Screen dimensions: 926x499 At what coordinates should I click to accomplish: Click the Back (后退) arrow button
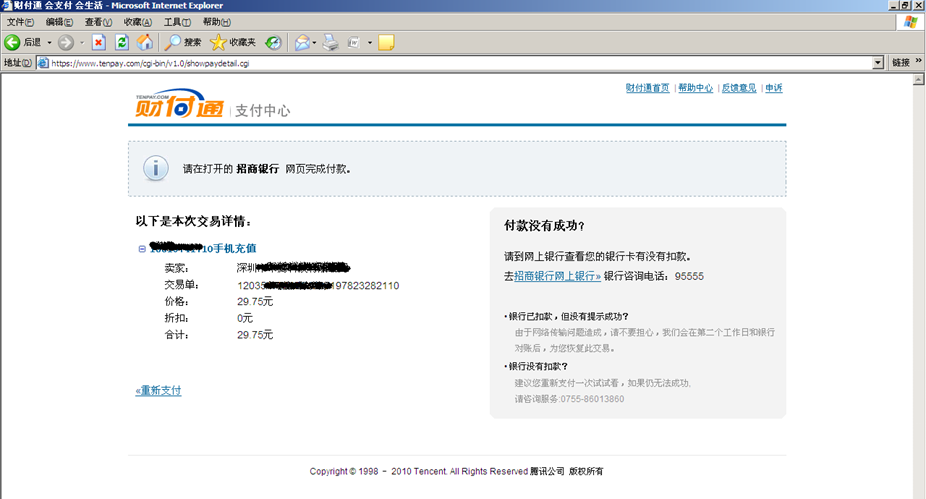pos(13,42)
